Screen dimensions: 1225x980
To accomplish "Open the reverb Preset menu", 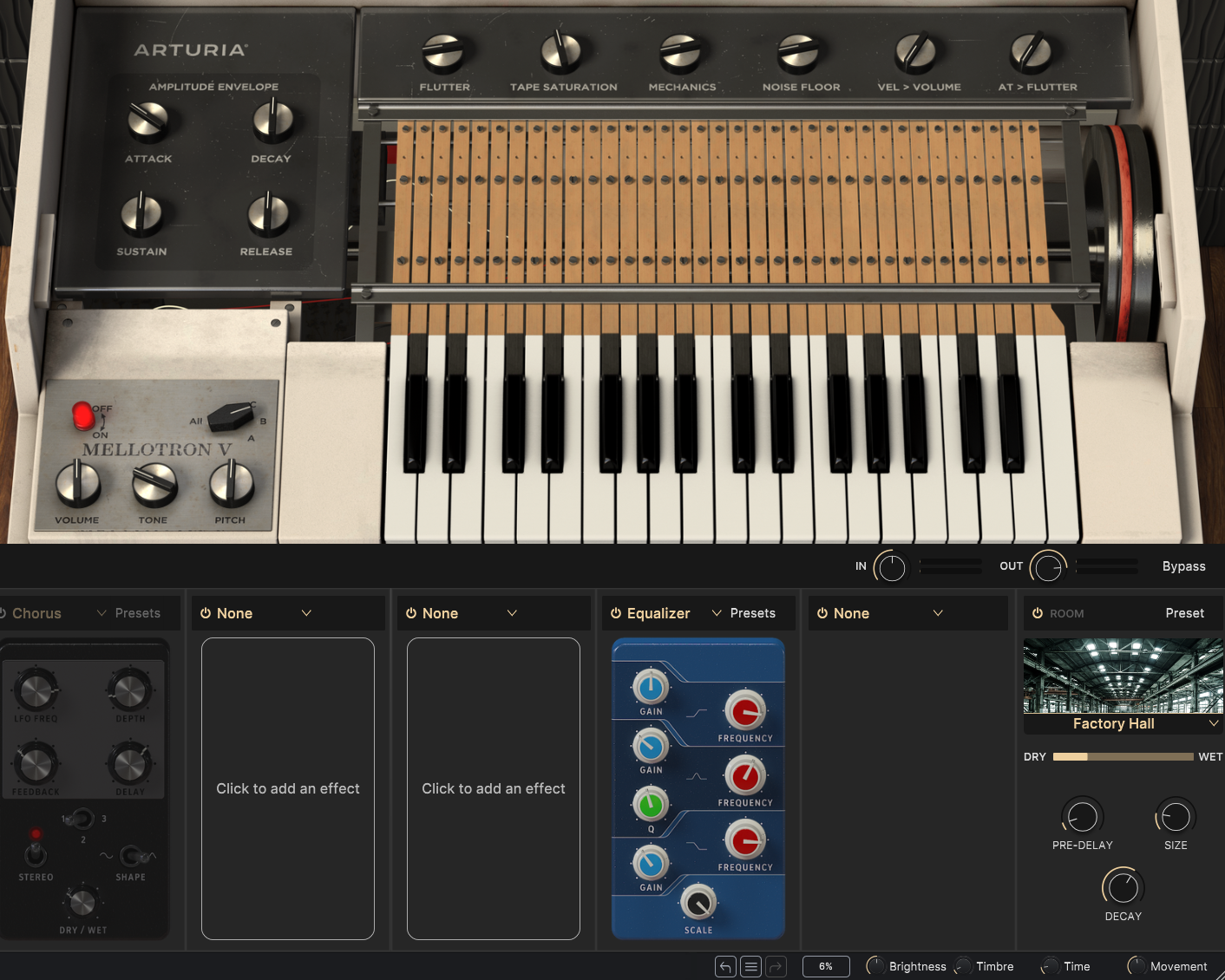I will [x=1184, y=613].
